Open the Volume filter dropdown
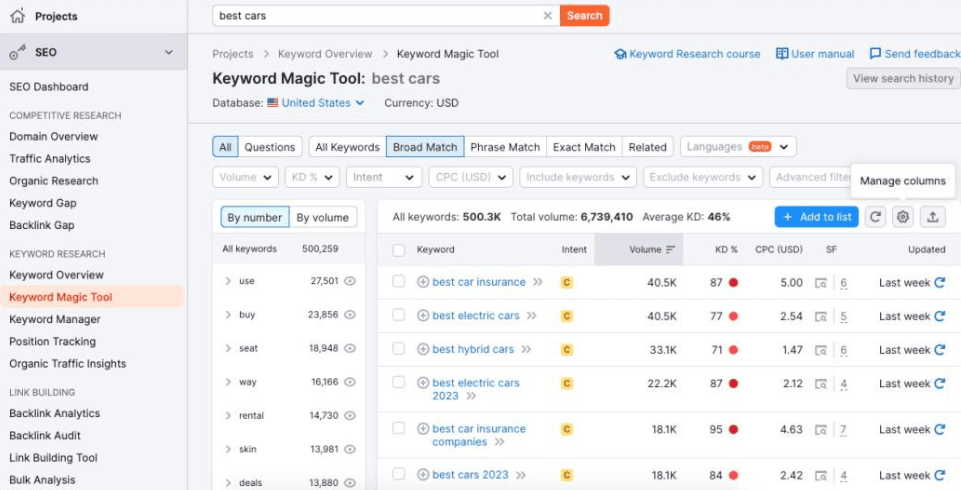Viewport: 961px width, 490px height. coord(245,178)
